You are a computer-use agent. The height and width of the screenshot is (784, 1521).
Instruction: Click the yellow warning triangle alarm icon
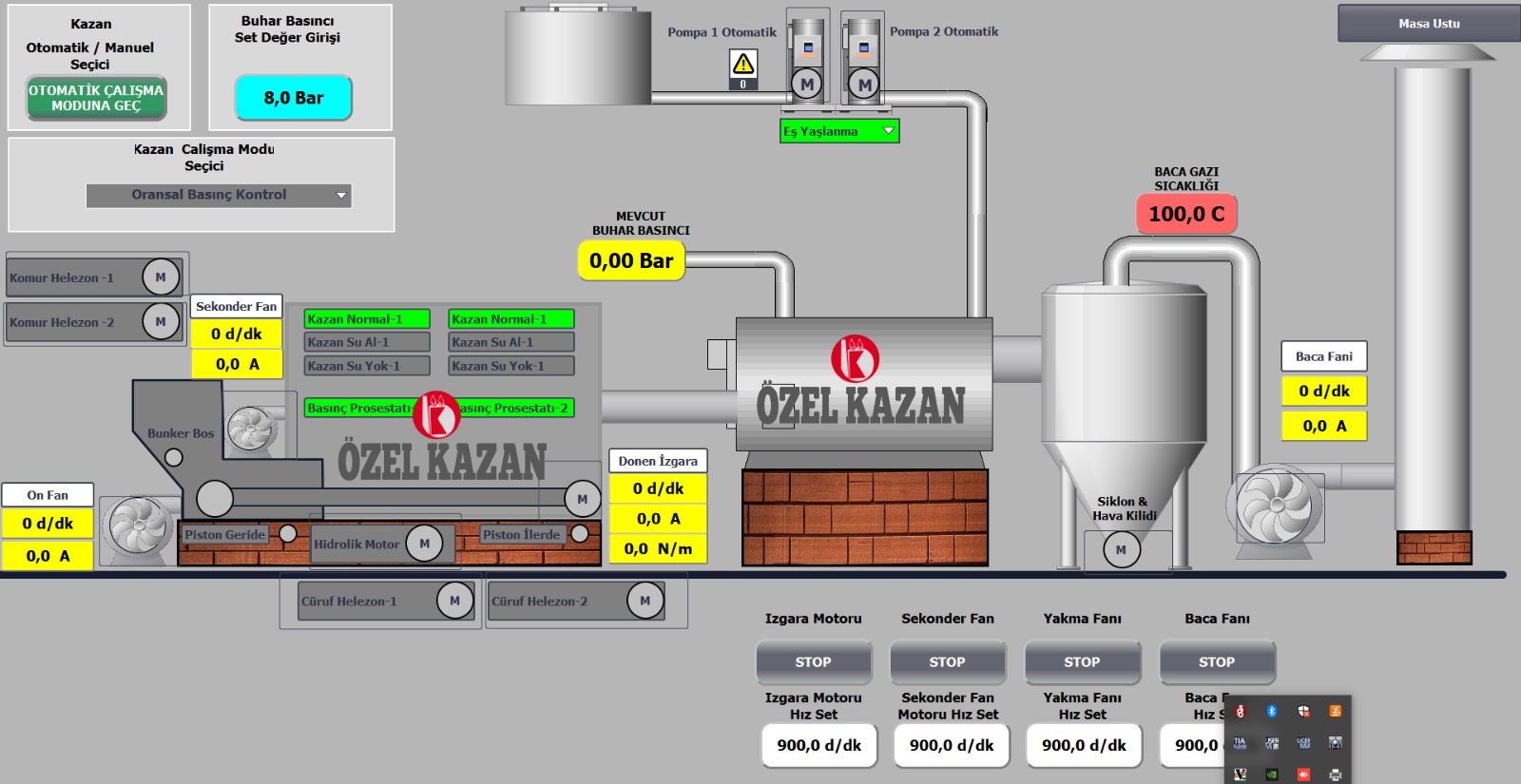coord(743,65)
